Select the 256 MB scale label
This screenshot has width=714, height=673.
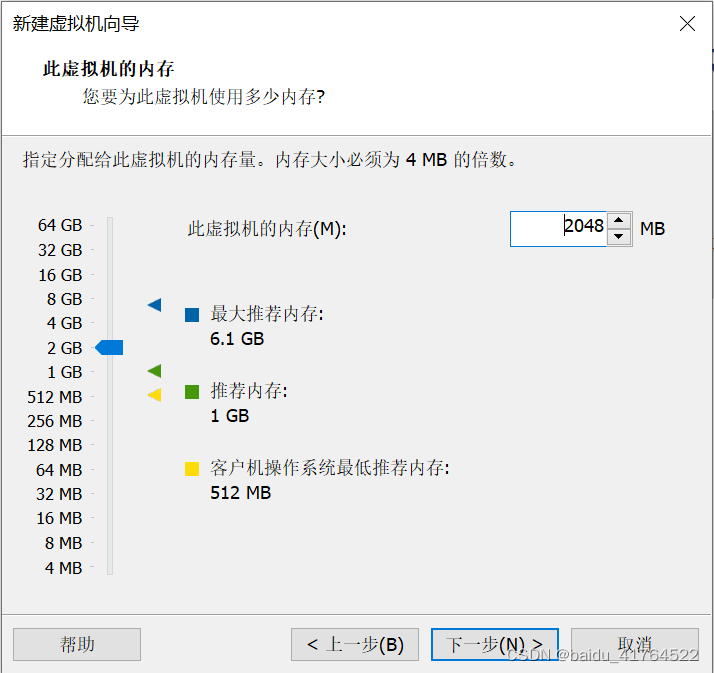pyautogui.click(x=55, y=422)
